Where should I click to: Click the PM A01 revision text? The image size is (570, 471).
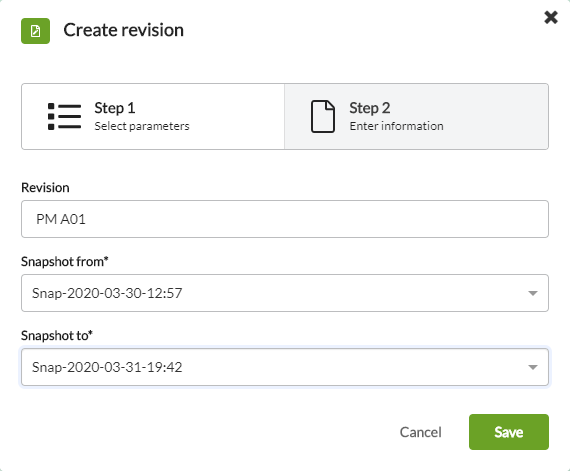[61, 219]
